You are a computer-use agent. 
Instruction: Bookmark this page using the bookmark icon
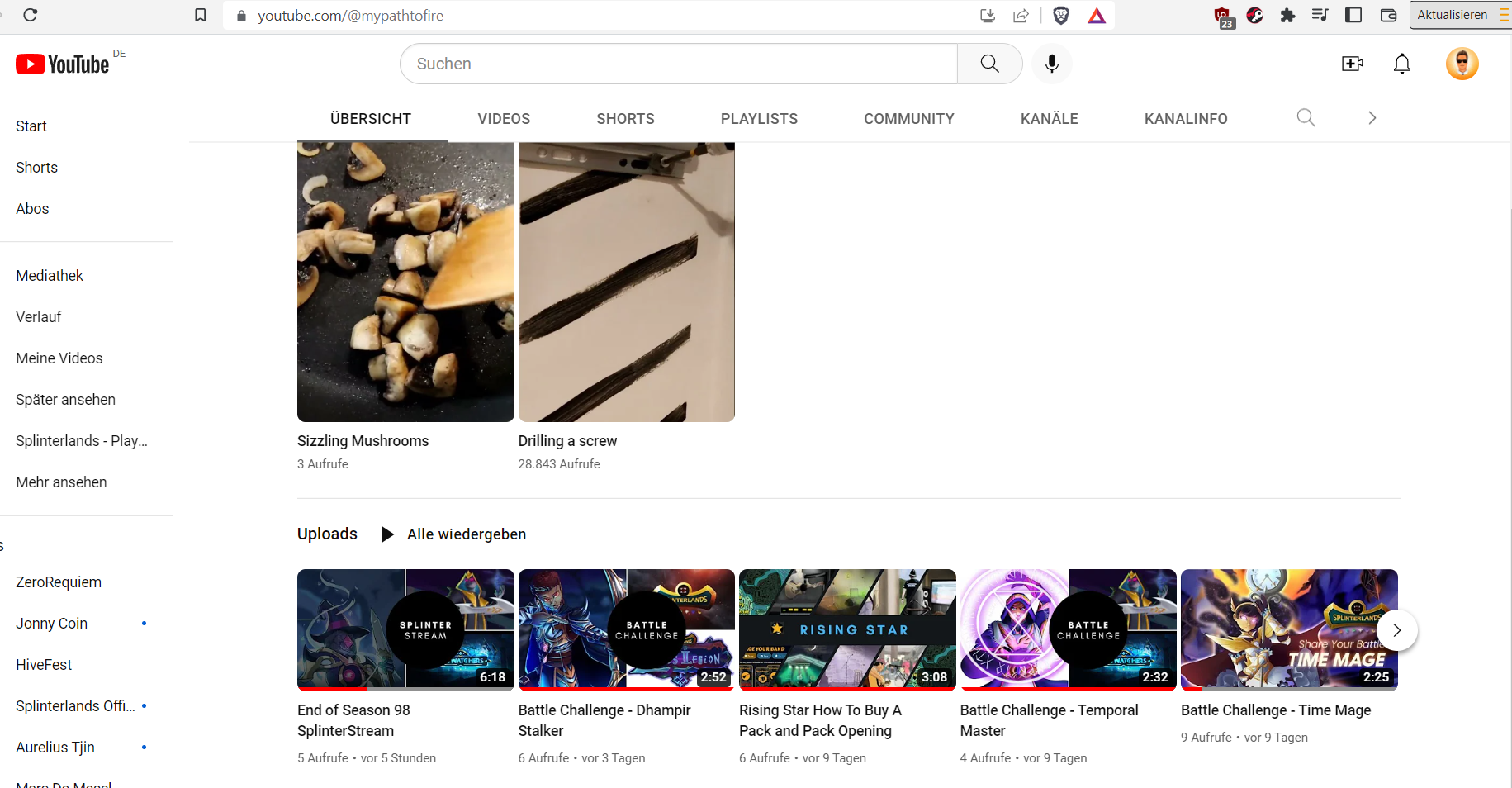[201, 15]
